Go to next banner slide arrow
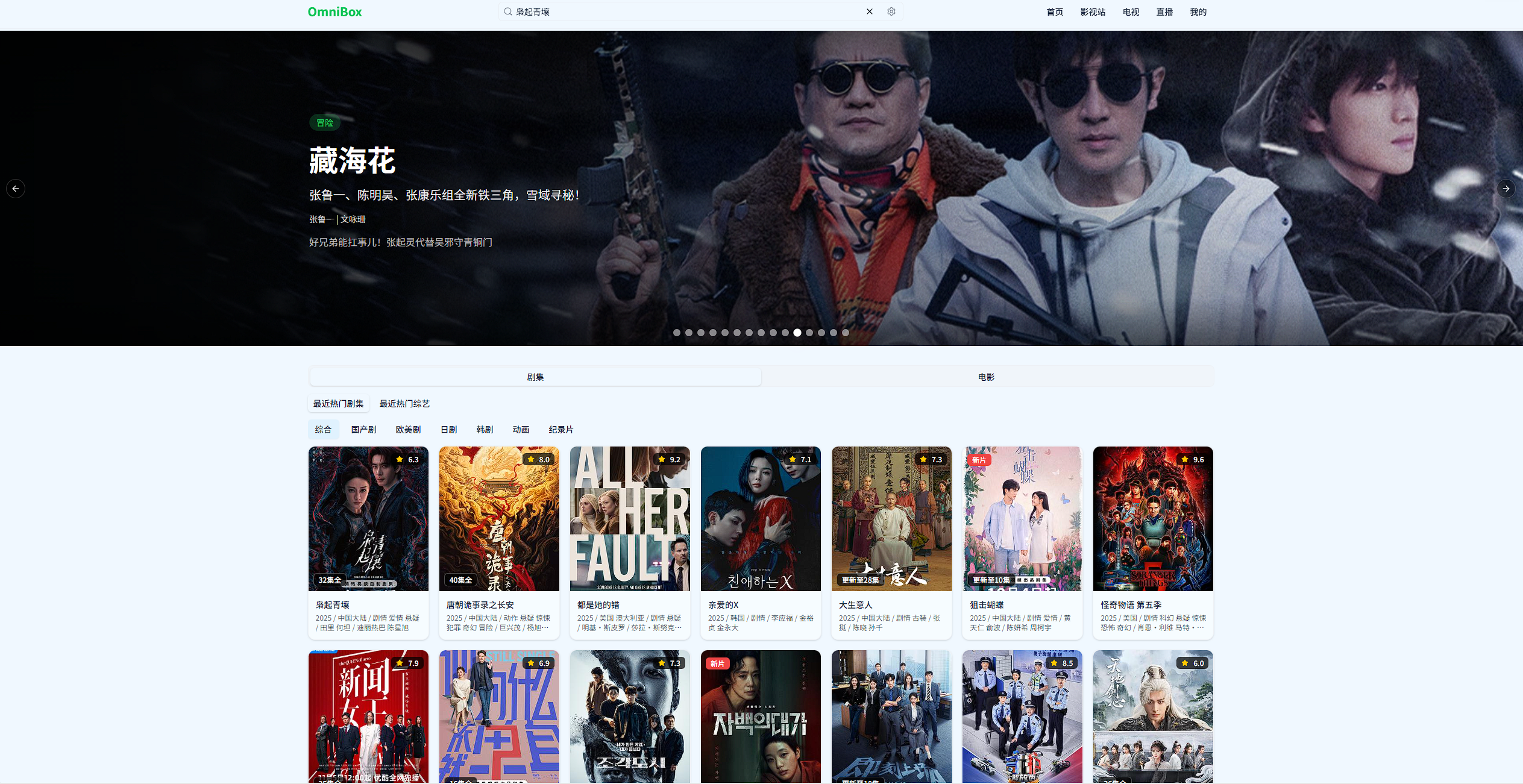The width and height of the screenshot is (1523, 784). 1506,189
